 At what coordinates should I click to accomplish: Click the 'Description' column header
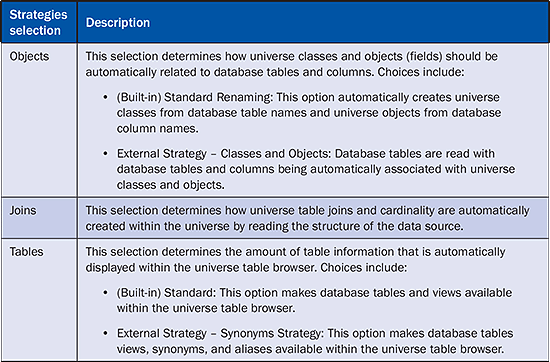(118, 23)
